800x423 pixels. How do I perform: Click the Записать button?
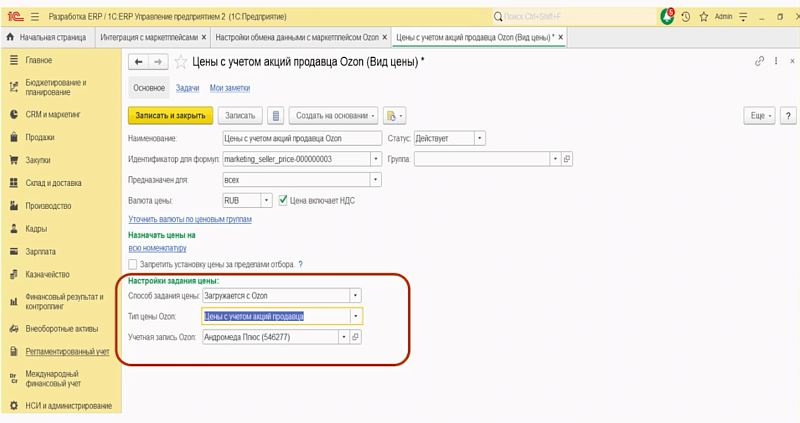pos(240,116)
